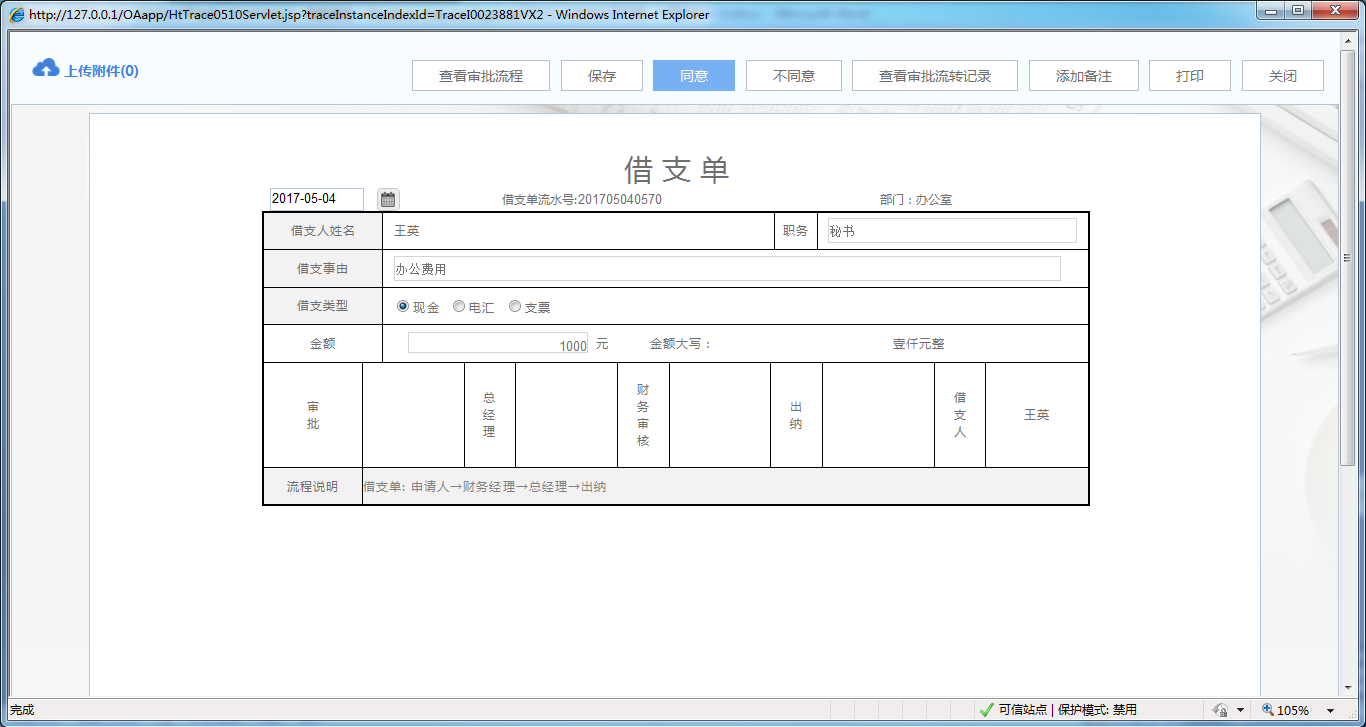The width and height of the screenshot is (1366, 727).
Task: Click the security shield icon near status bar right
Action: [x=1221, y=709]
